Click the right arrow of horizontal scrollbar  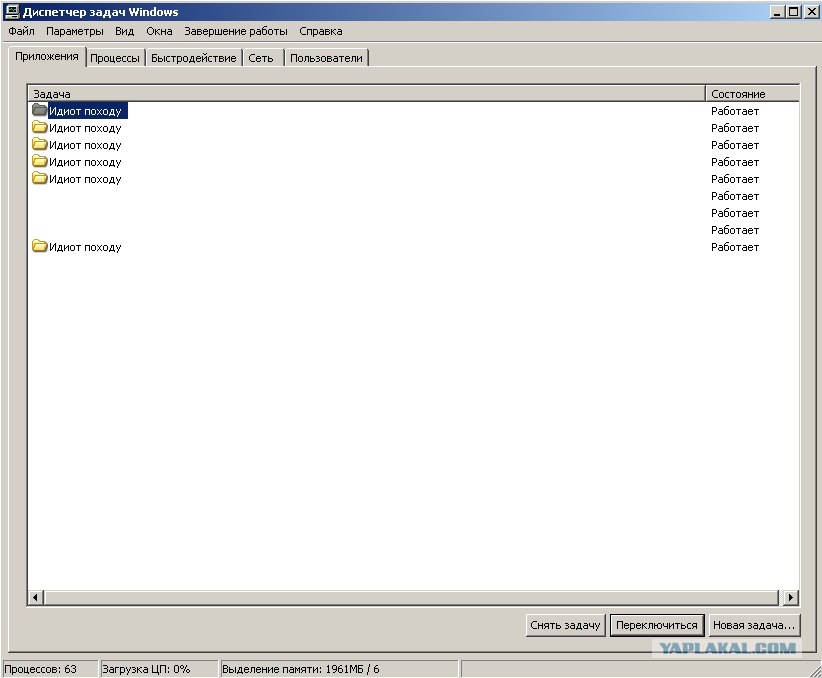click(790, 597)
